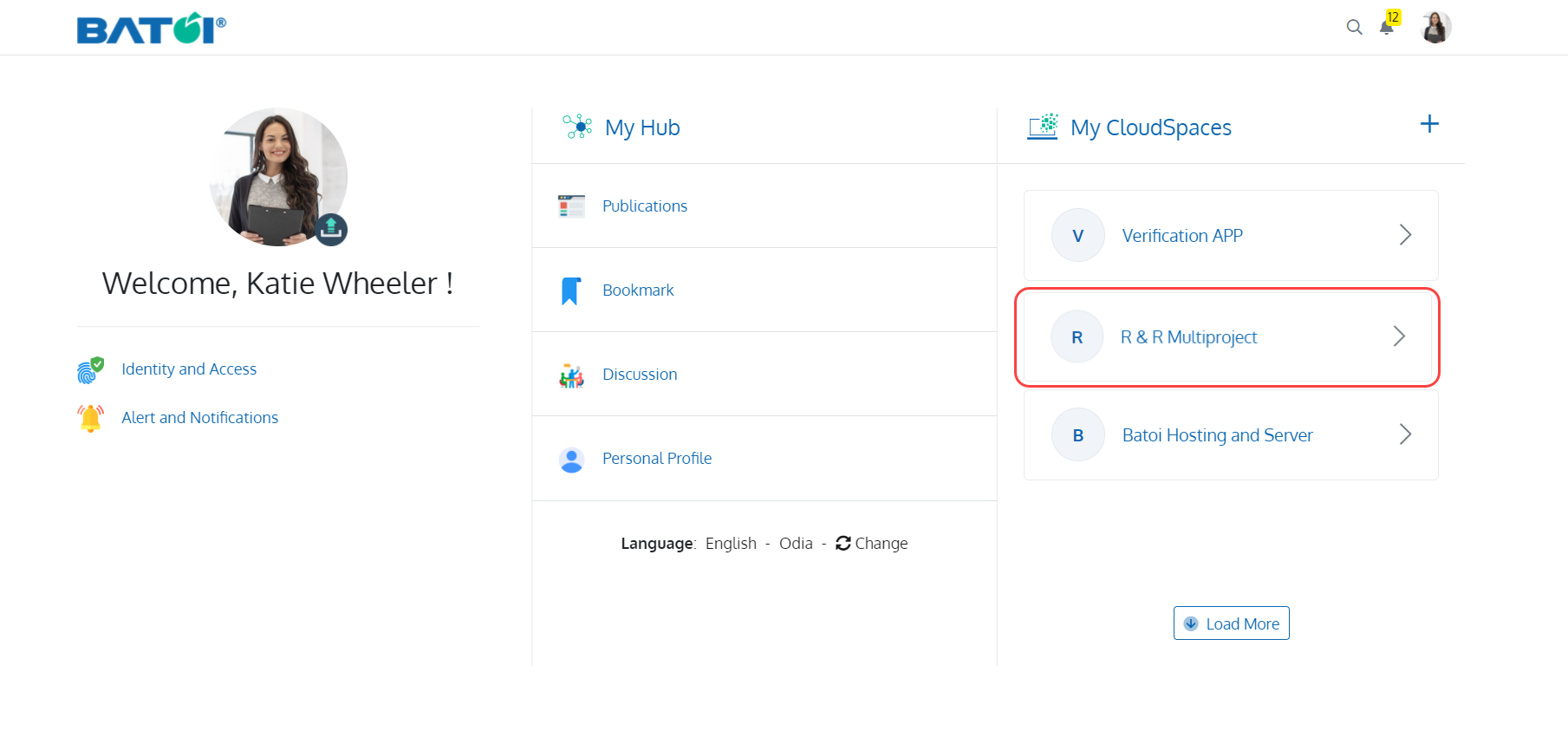Open the notifications bell icon
Viewport: 1568px width, 731px height.
[1387, 27]
